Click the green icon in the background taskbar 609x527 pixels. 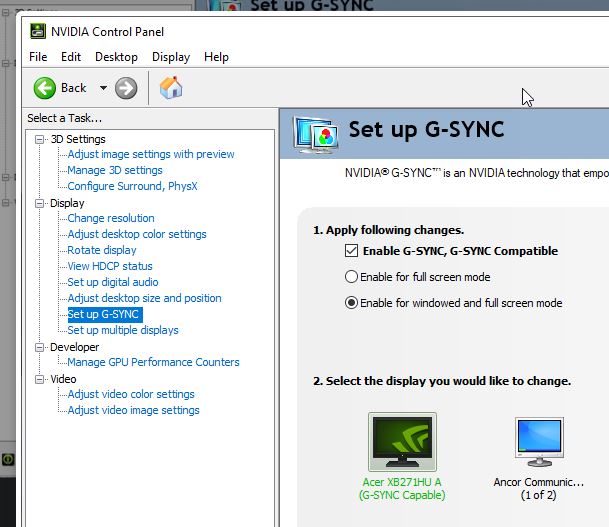point(8,460)
